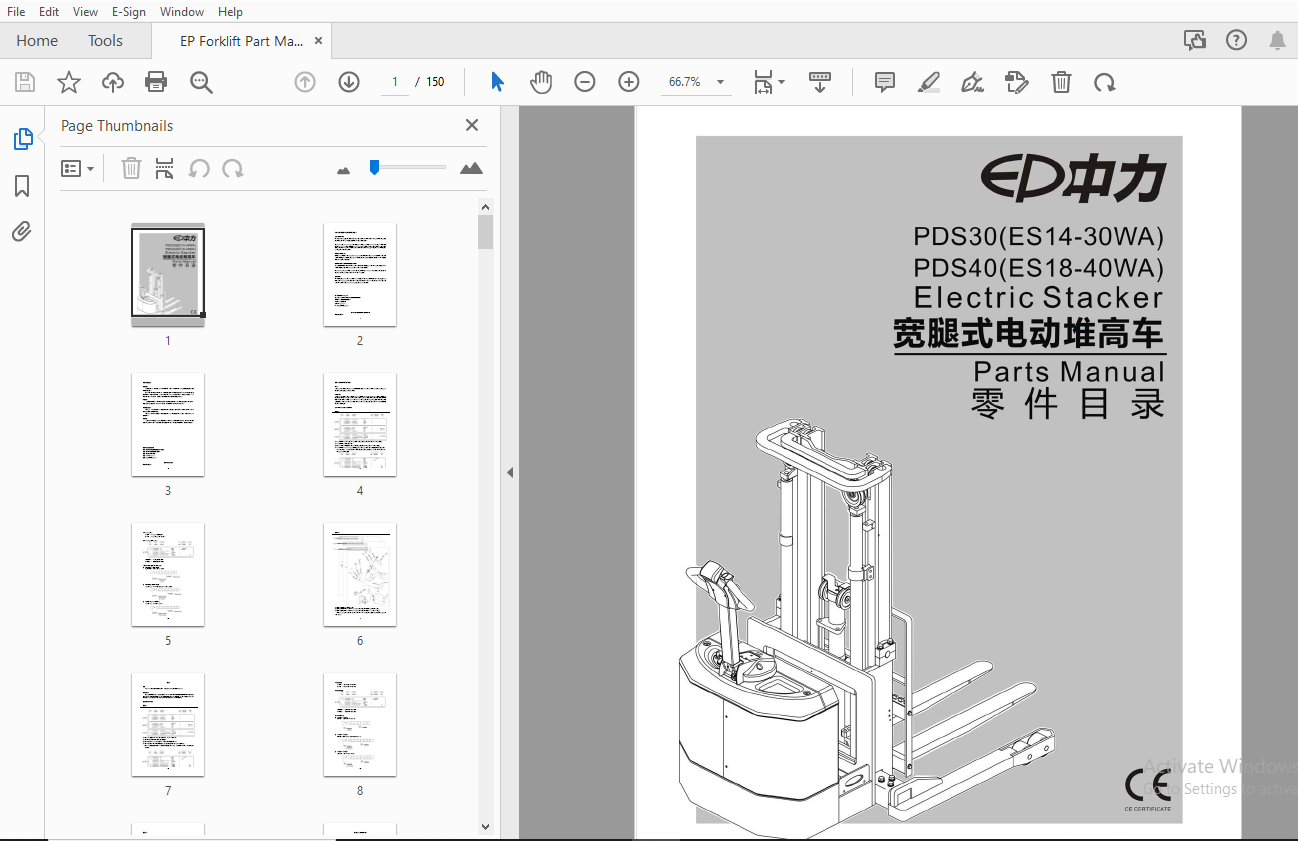The height and width of the screenshot is (841, 1298).
Task: Select the Highlight text tool
Action: coord(929,82)
